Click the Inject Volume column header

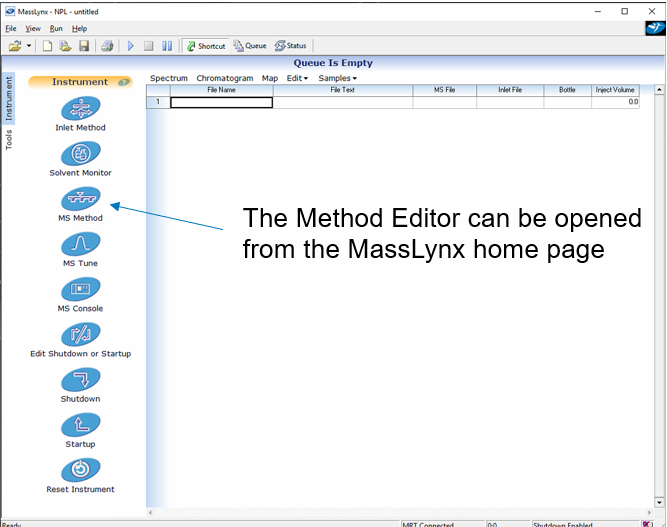click(615, 90)
